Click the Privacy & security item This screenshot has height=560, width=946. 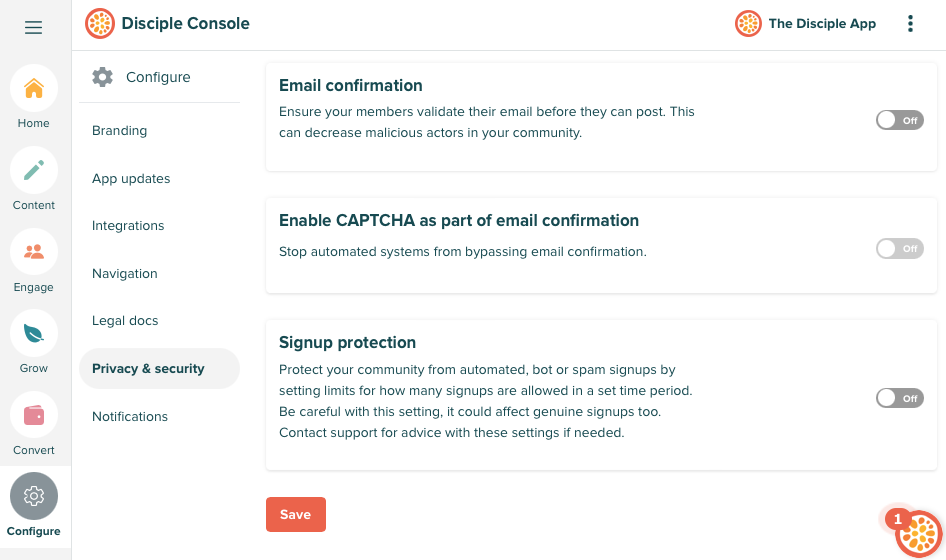click(148, 369)
